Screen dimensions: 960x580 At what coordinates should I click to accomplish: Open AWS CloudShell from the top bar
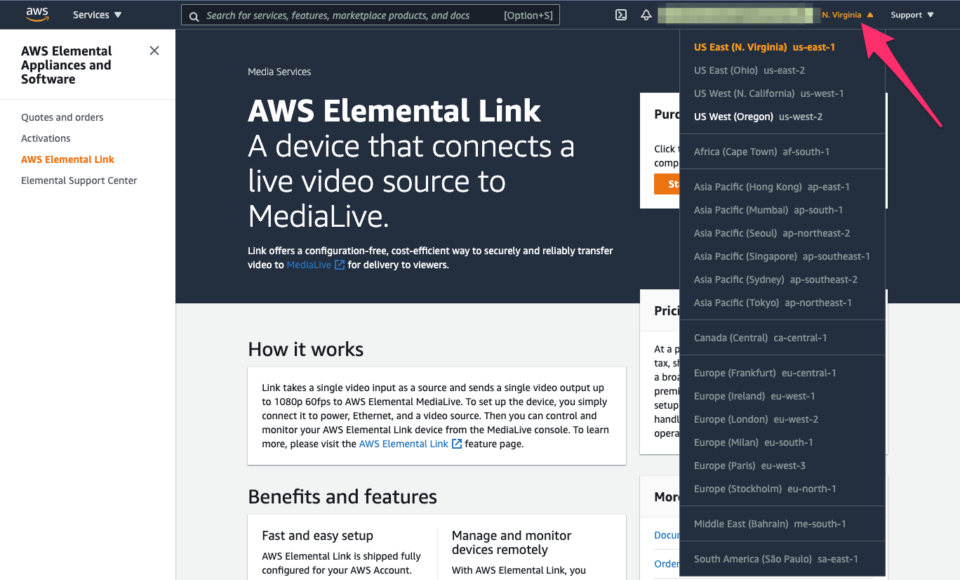tap(621, 14)
